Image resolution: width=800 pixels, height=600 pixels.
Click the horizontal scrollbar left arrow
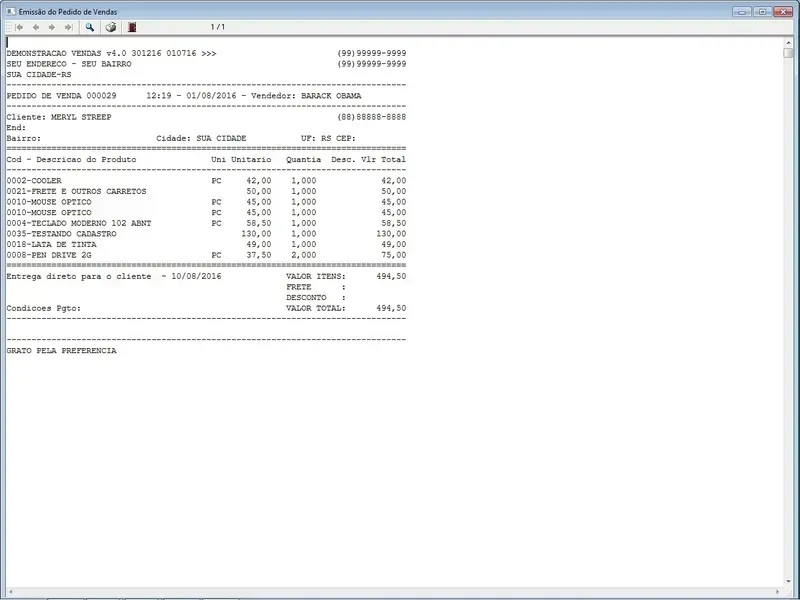tap(11, 592)
